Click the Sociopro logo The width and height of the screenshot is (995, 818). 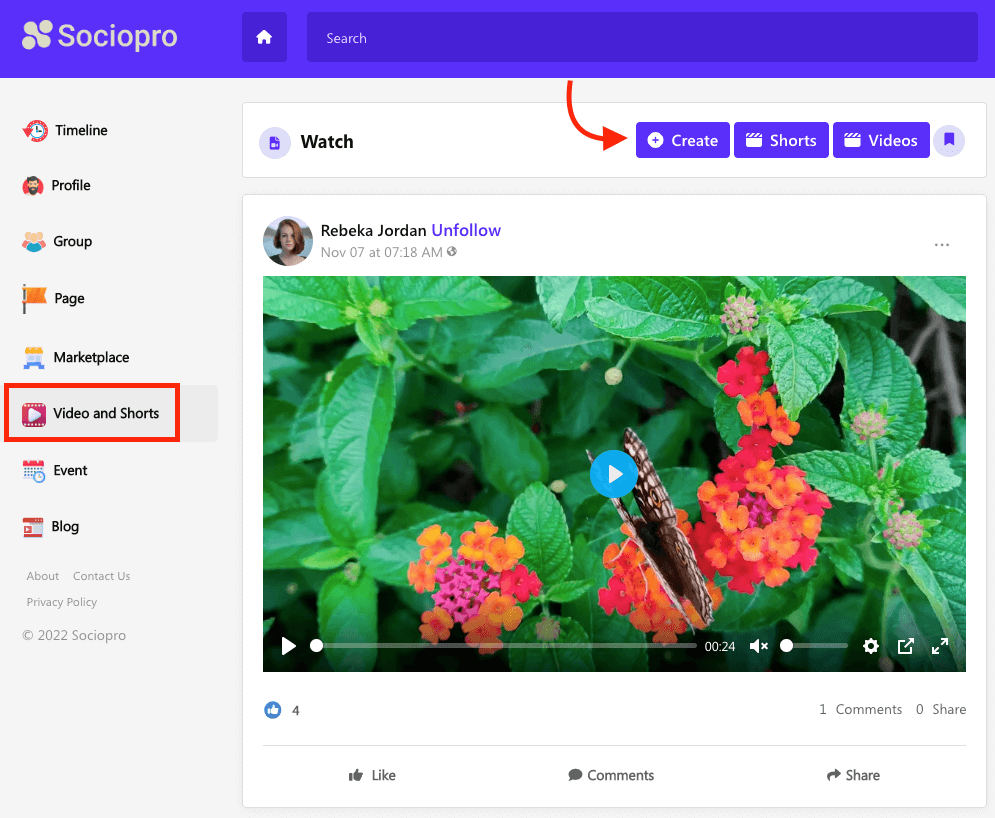click(100, 37)
